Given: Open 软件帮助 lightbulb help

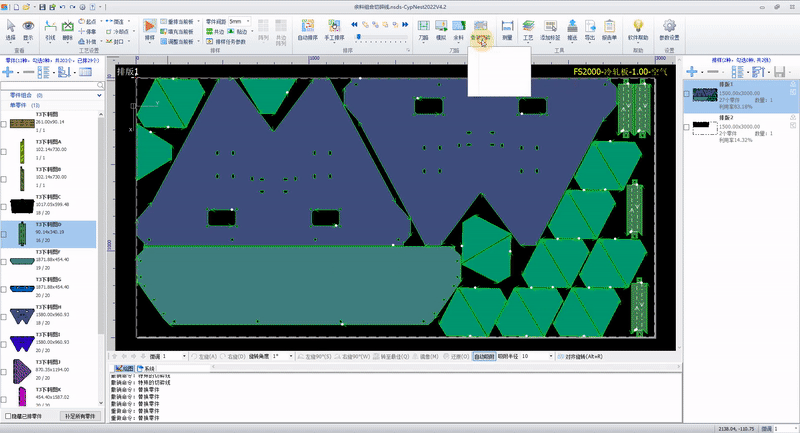Looking at the screenshot, I should pyautogui.click(x=637, y=25).
